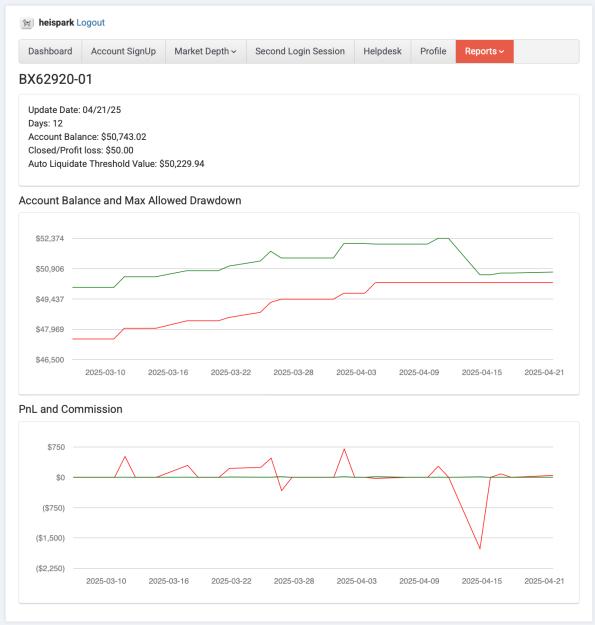Image resolution: width=595 pixels, height=625 pixels.
Task: Open Second Login Session page
Action: 300,51
